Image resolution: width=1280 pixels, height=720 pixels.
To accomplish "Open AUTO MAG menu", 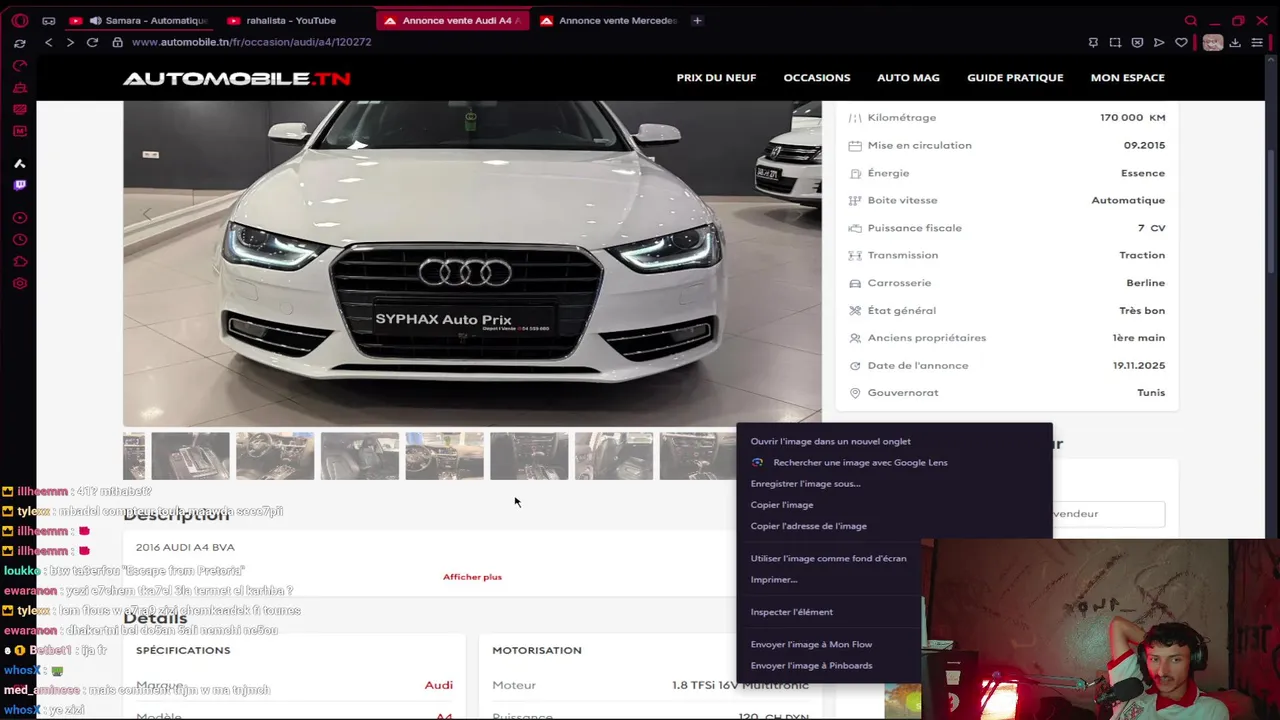I will tap(908, 77).
